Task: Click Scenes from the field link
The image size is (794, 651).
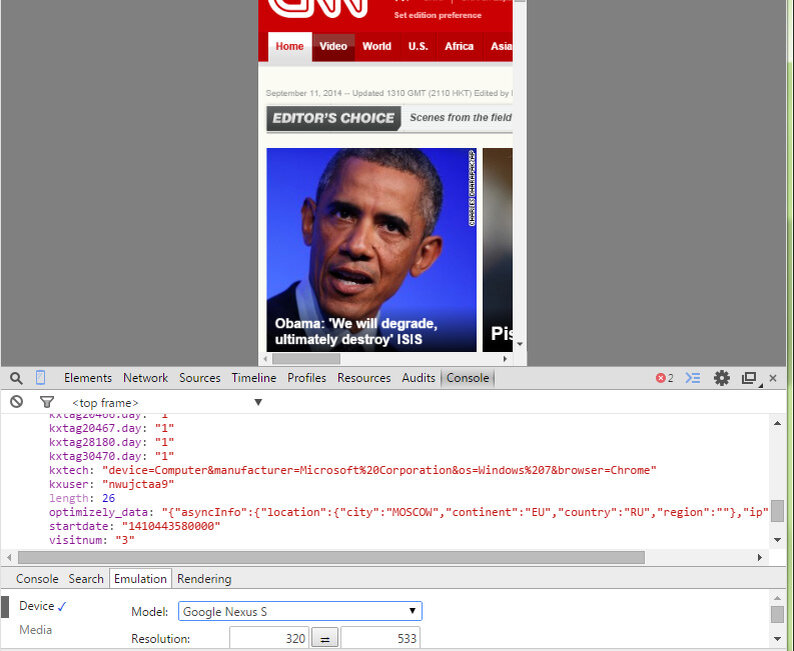Action: [460, 117]
